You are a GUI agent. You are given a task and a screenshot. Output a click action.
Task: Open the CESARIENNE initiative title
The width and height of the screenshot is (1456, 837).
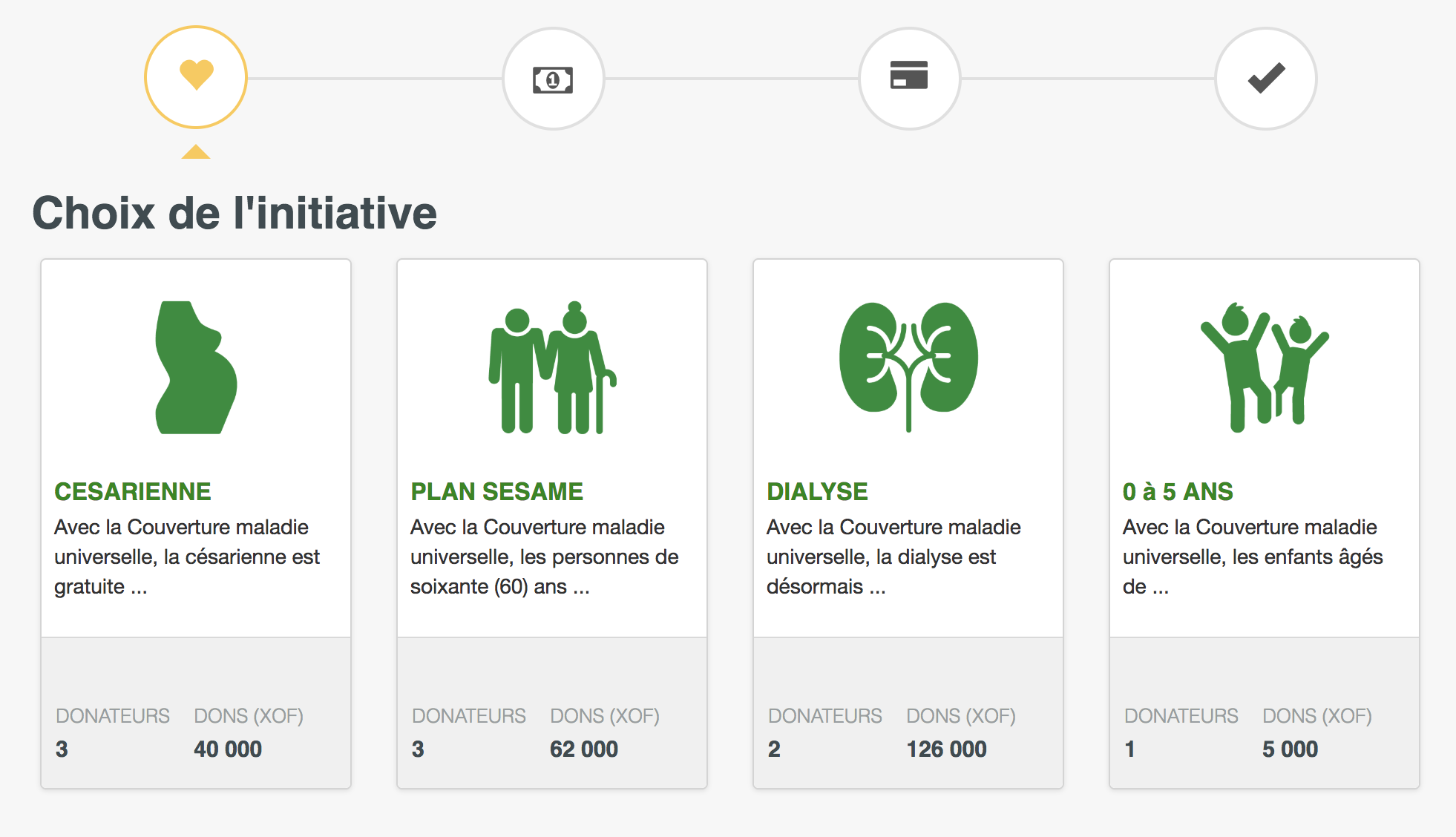click(x=133, y=491)
